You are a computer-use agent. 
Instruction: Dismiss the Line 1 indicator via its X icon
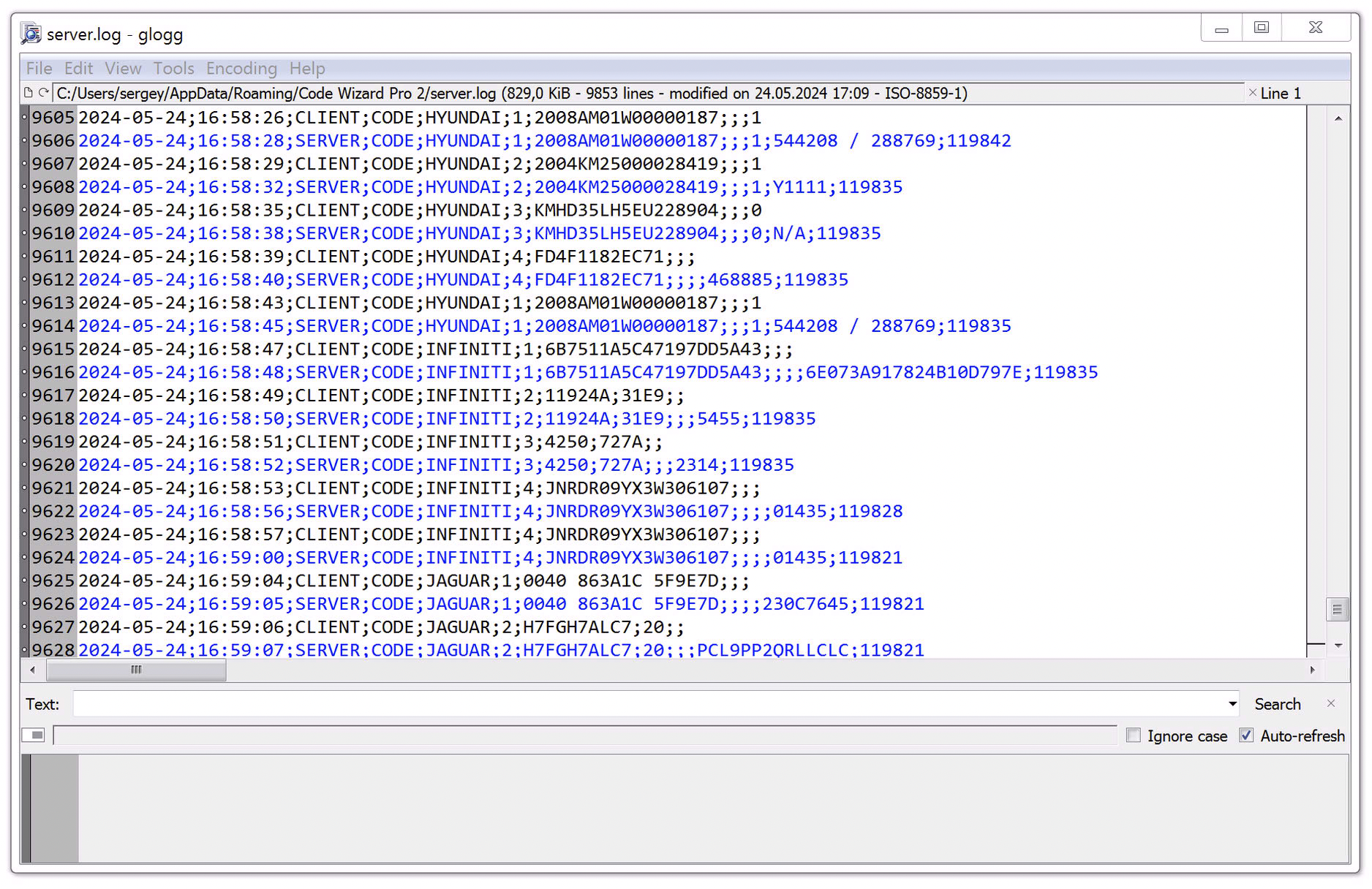click(1252, 93)
